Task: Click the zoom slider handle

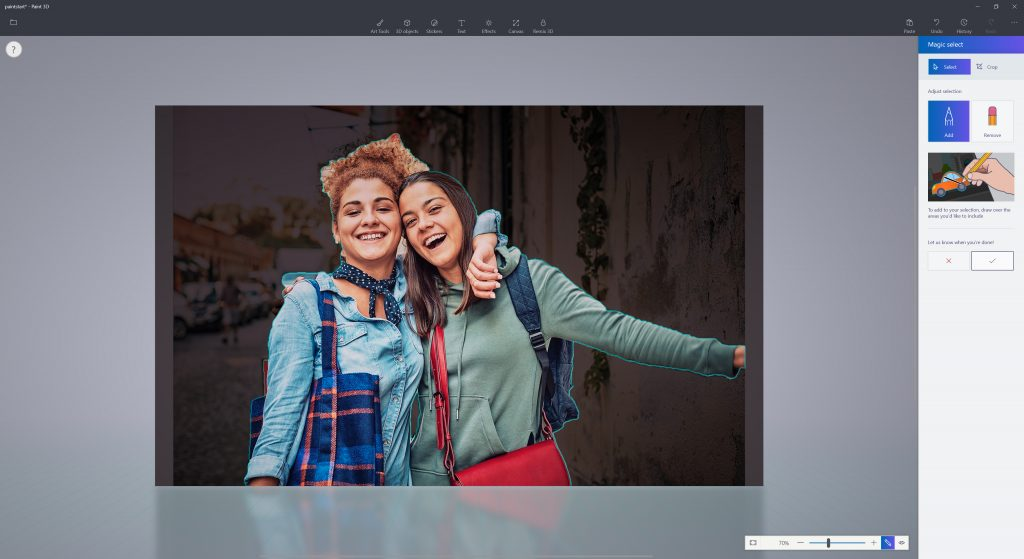Action: 828,543
